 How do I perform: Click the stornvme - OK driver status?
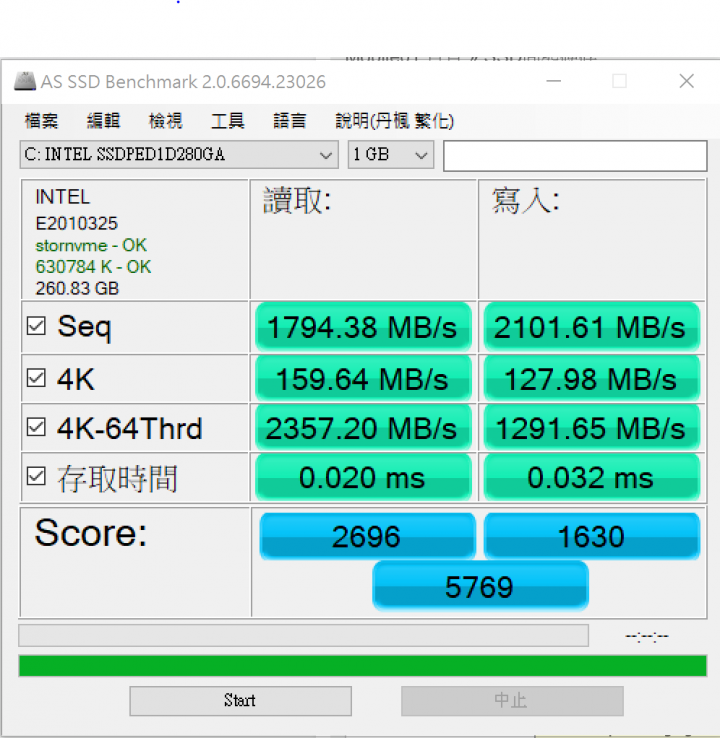[91, 245]
